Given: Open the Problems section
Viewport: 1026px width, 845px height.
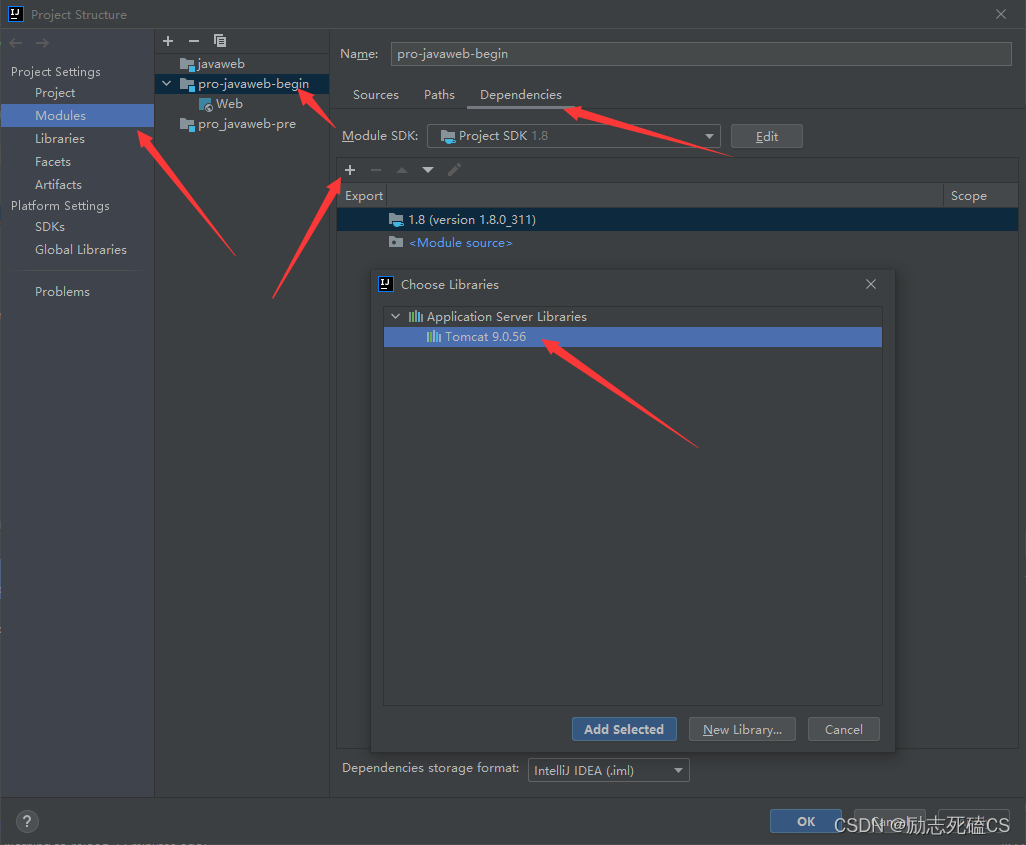Looking at the screenshot, I should (x=77, y=292).
